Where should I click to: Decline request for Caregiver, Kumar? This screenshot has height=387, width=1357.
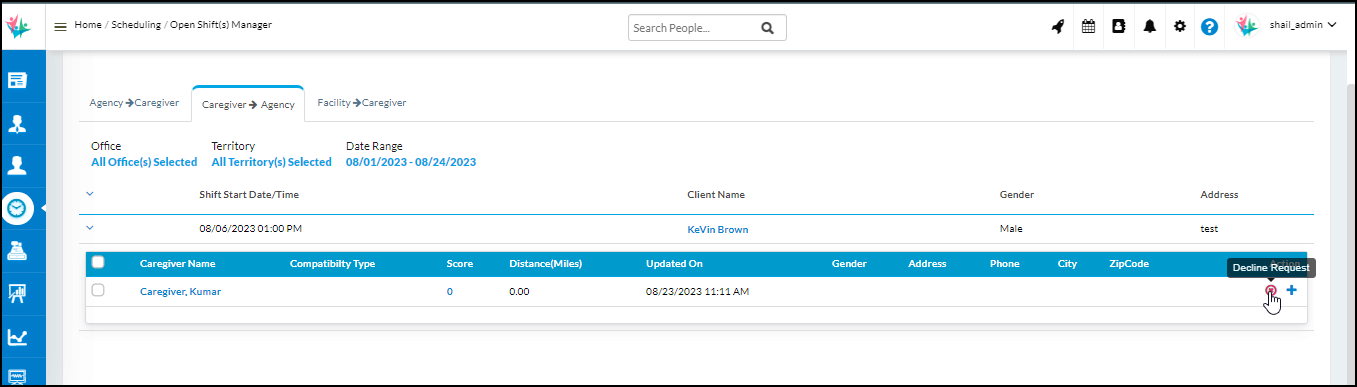(x=1271, y=291)
